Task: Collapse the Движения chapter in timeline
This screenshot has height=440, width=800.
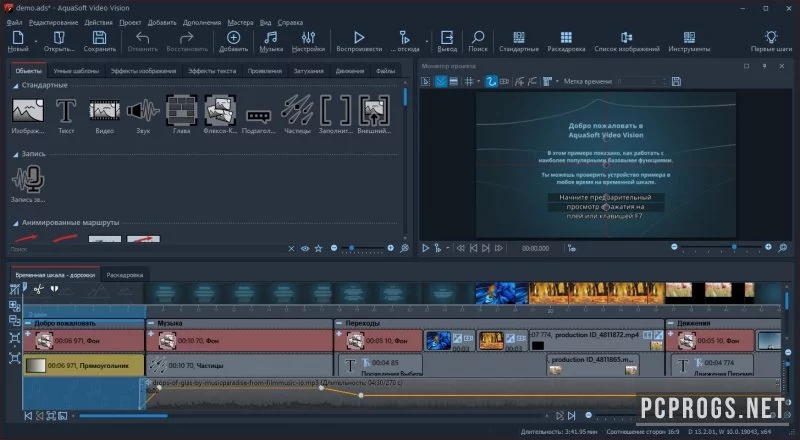Action: click(671, 323)
